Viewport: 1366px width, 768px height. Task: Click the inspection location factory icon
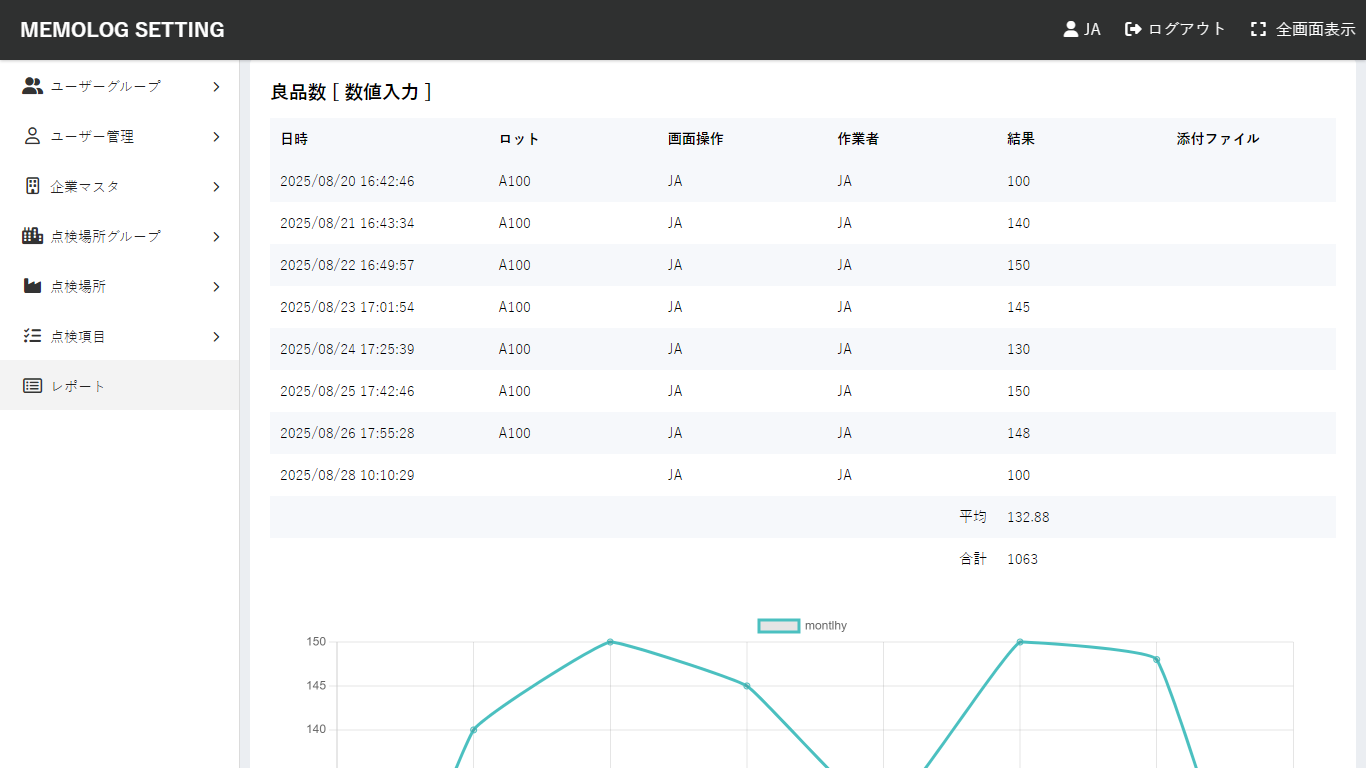(x=32, y=286)
